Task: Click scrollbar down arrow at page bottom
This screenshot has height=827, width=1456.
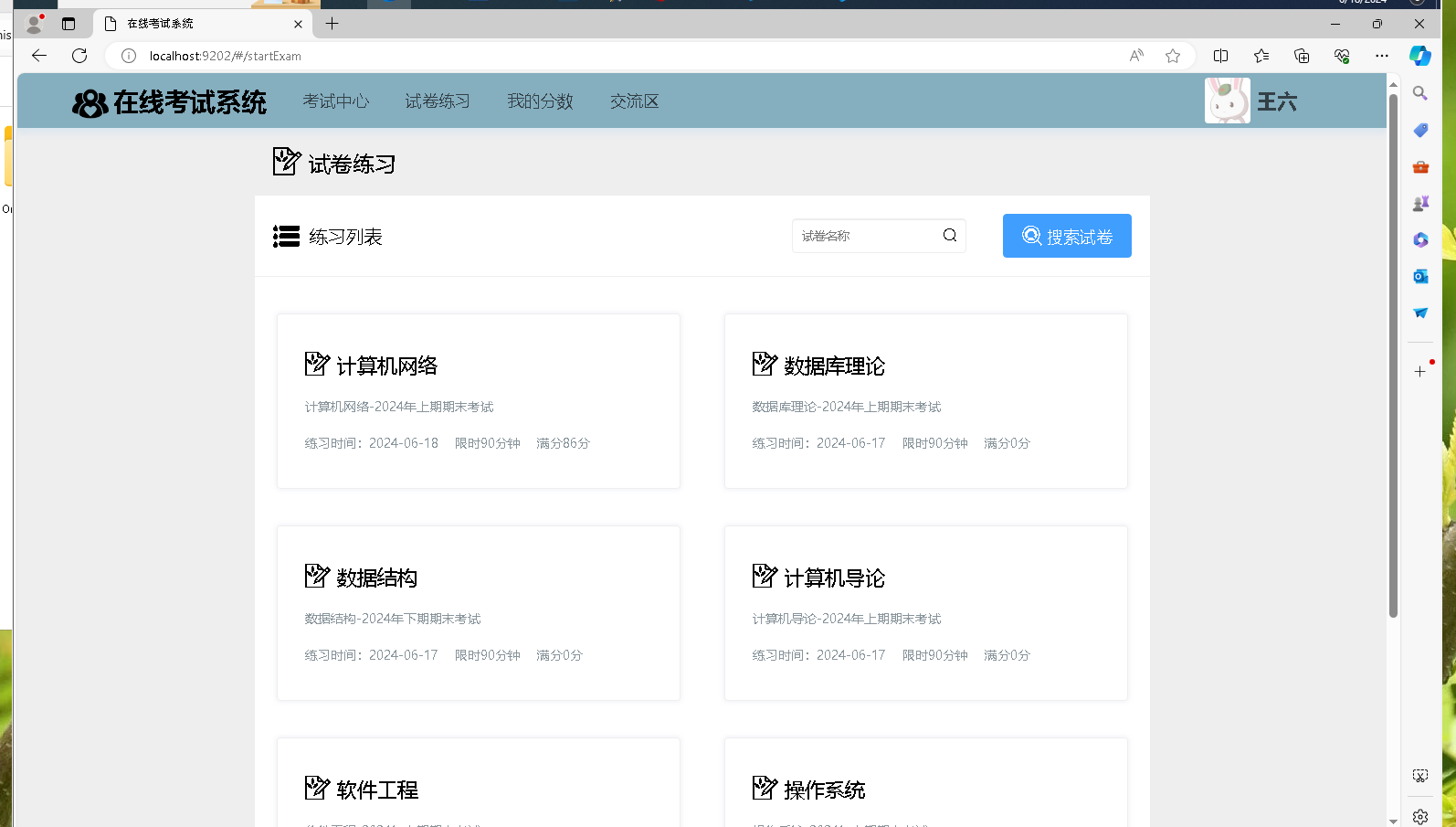Action: click(1393, 821)
